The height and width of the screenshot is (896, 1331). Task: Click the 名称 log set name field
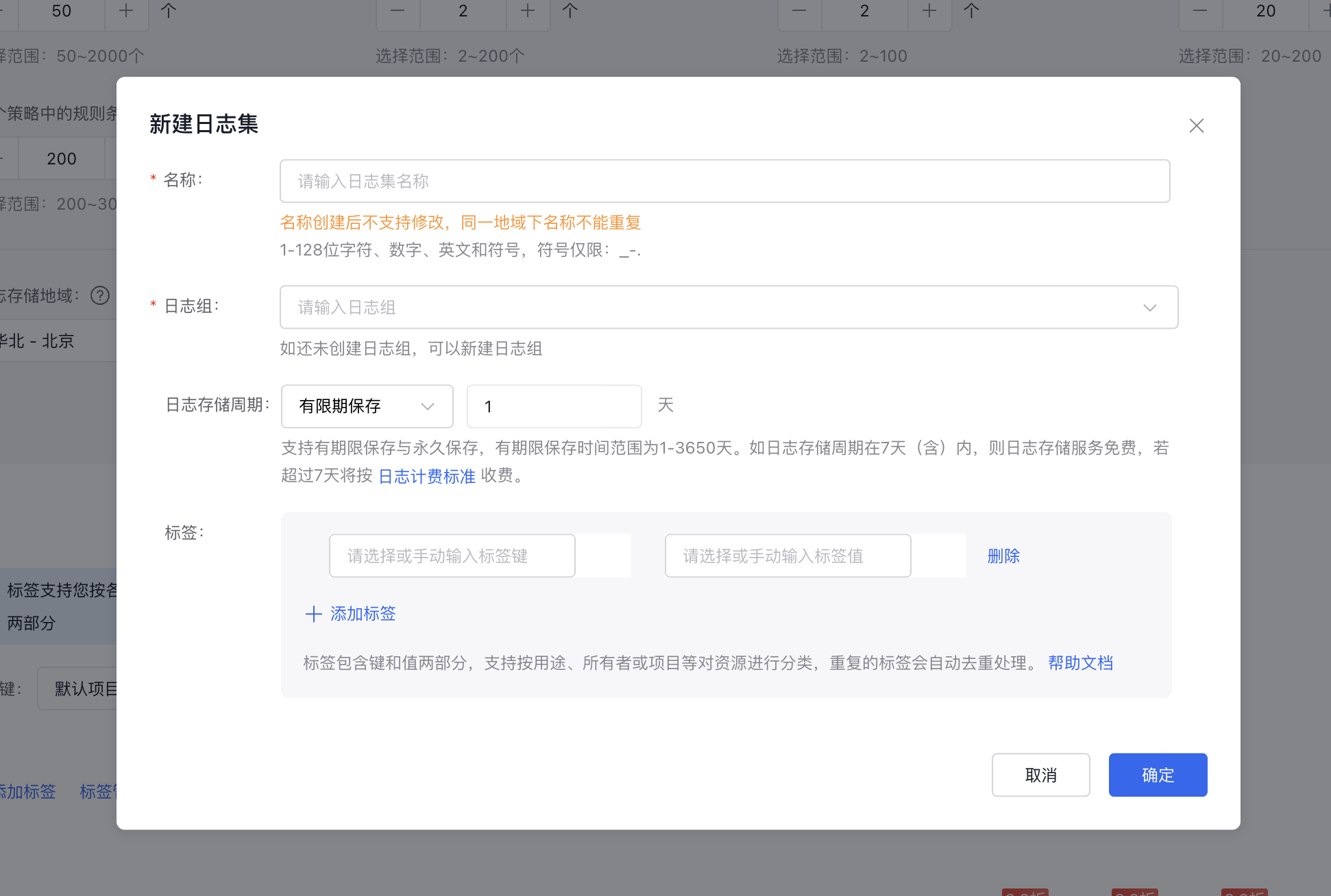(x=724, y=182)
